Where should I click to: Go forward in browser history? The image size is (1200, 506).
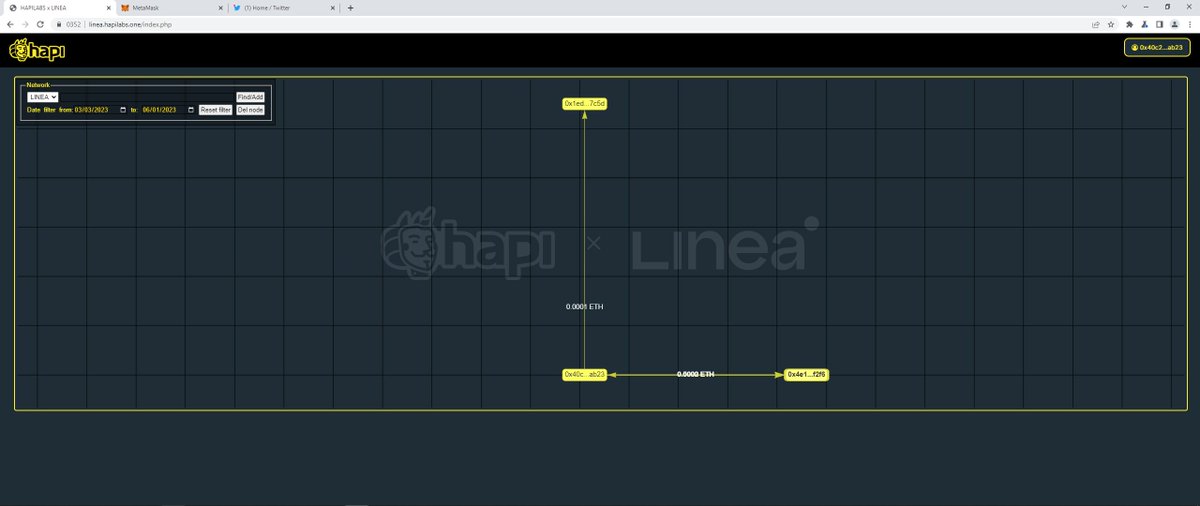click(x=25, y=24)
